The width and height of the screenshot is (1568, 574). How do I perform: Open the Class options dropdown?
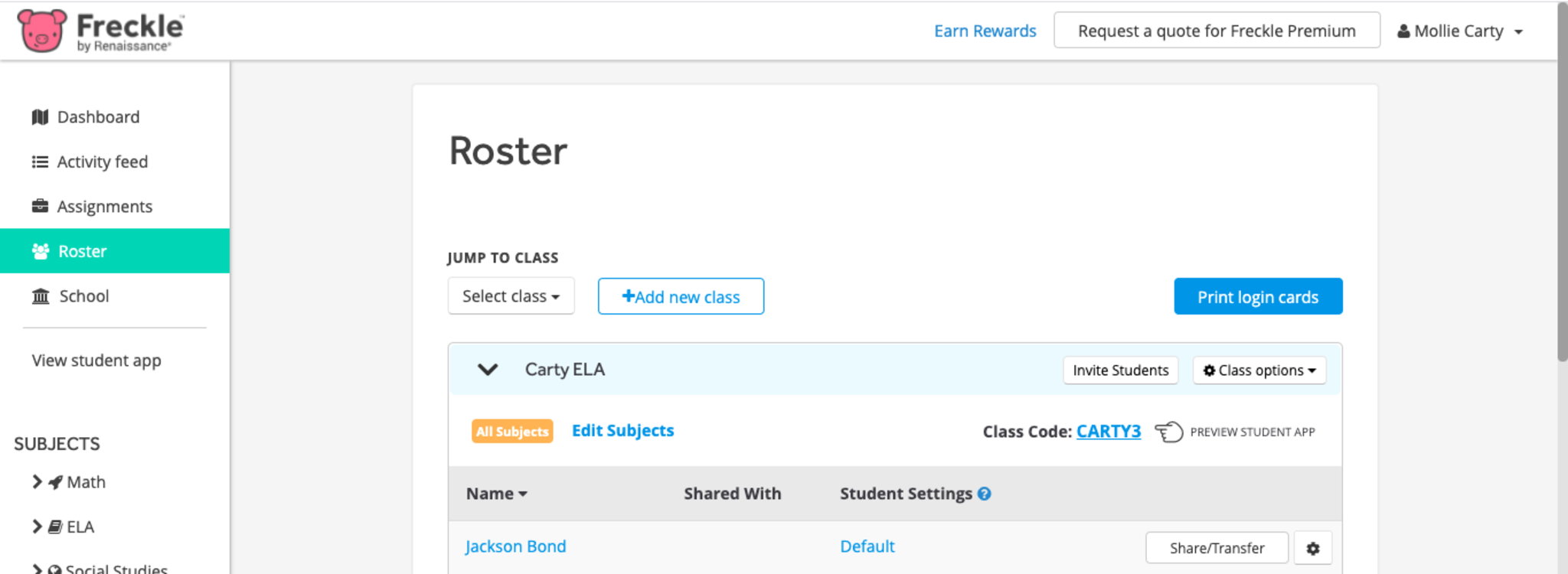point(1259,370)
